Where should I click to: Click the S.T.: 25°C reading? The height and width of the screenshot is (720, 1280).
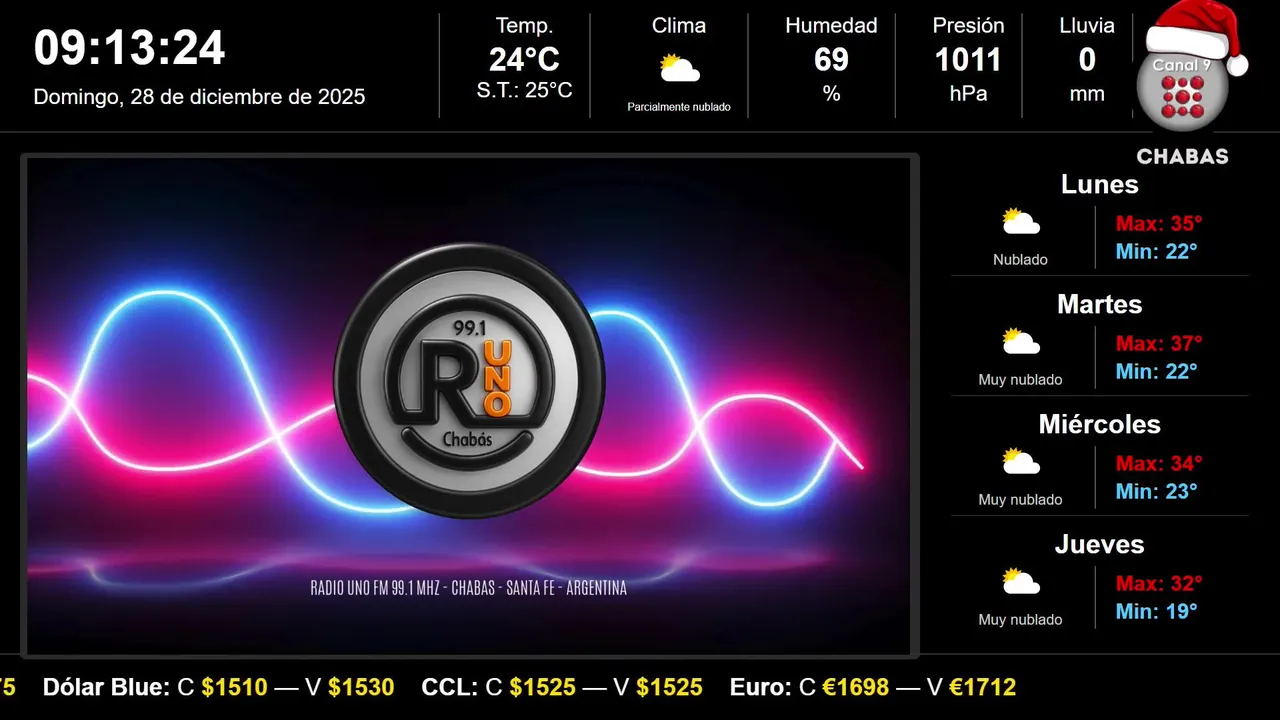(x=524, y=90)
